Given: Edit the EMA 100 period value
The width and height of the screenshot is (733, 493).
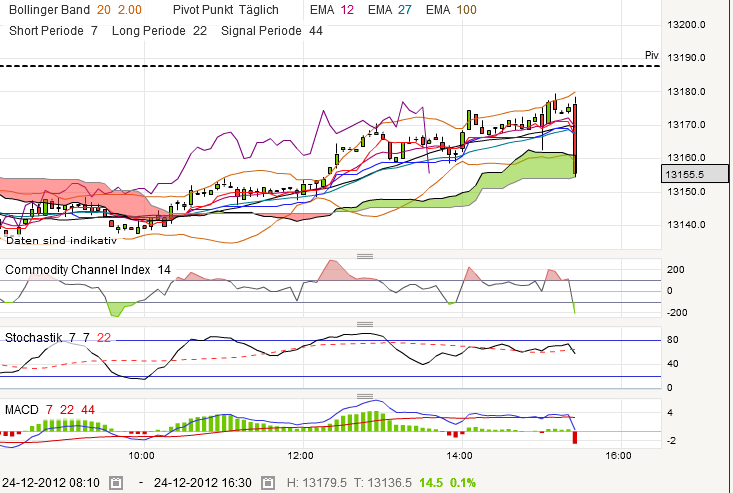Looking at the screenshot, I should click(x=467, y=10).
